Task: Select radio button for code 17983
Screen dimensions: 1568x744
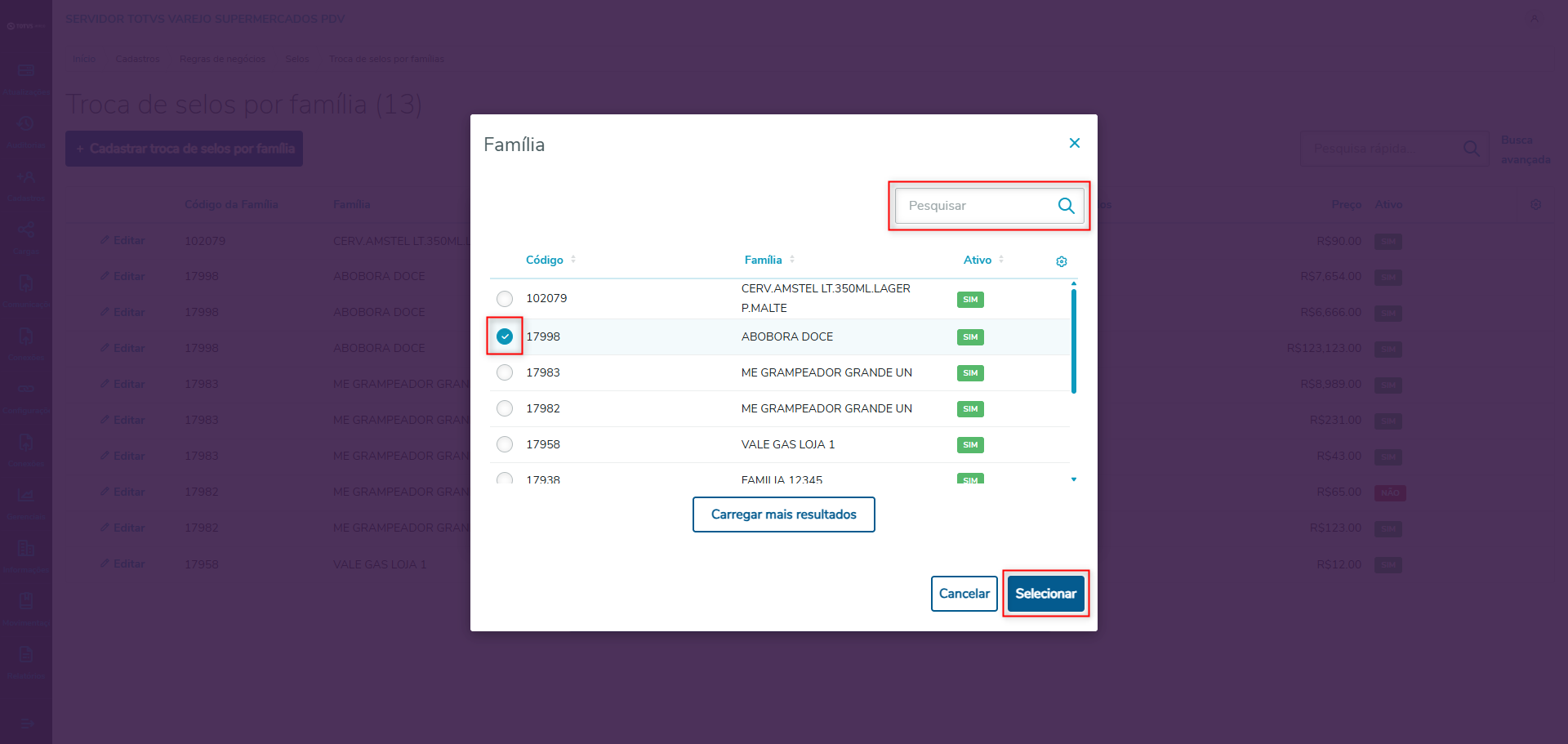Action: [x=505, y=372]
